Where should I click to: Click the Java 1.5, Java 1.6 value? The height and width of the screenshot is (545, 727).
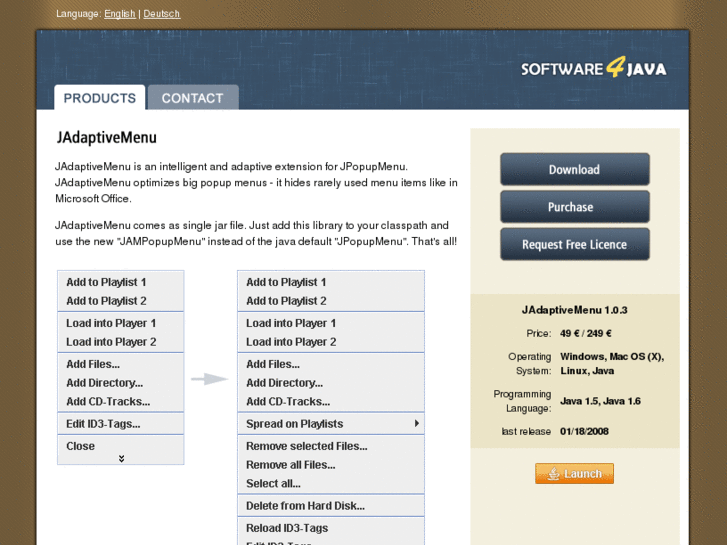pos(600,401)
